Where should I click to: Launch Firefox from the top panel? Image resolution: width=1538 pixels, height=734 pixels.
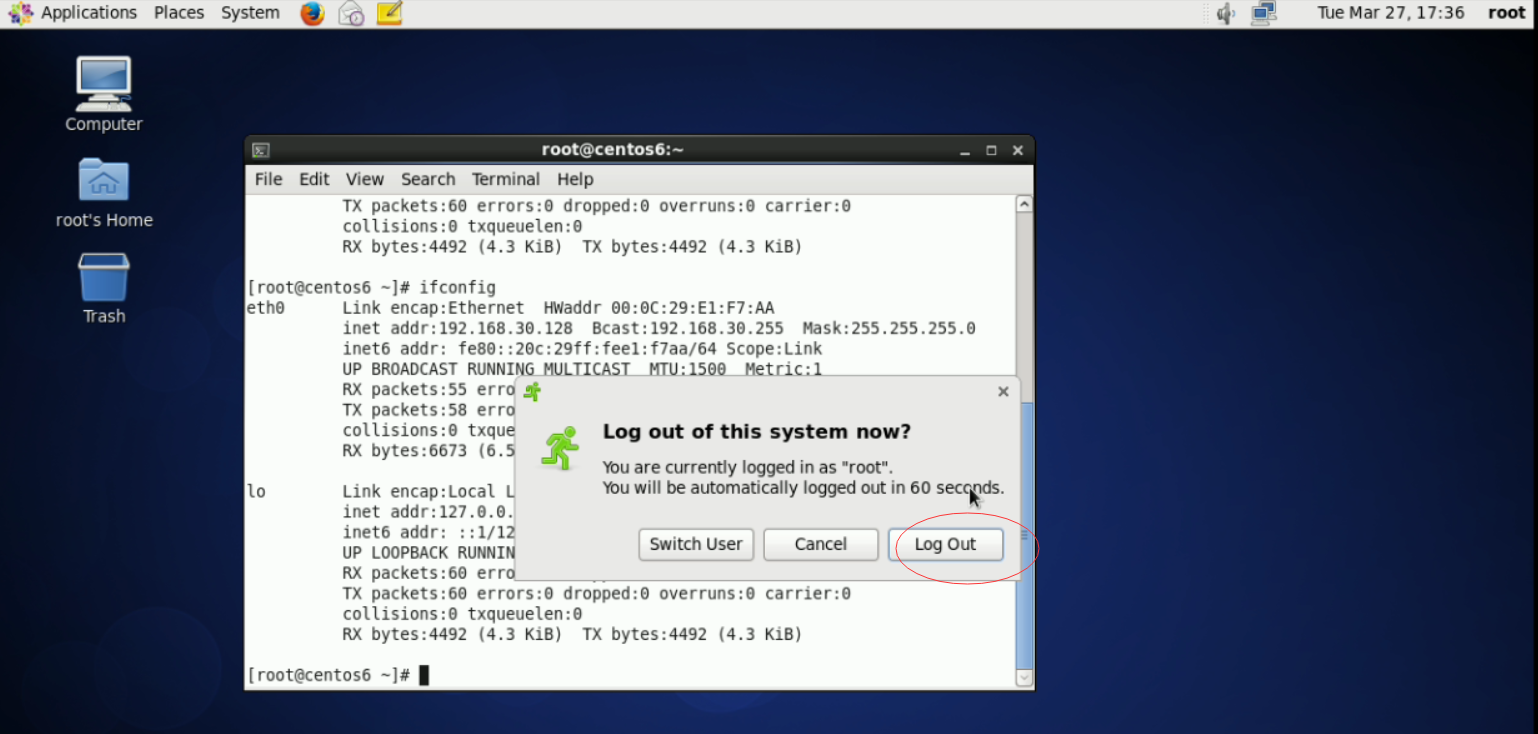[x=311, y=14]
